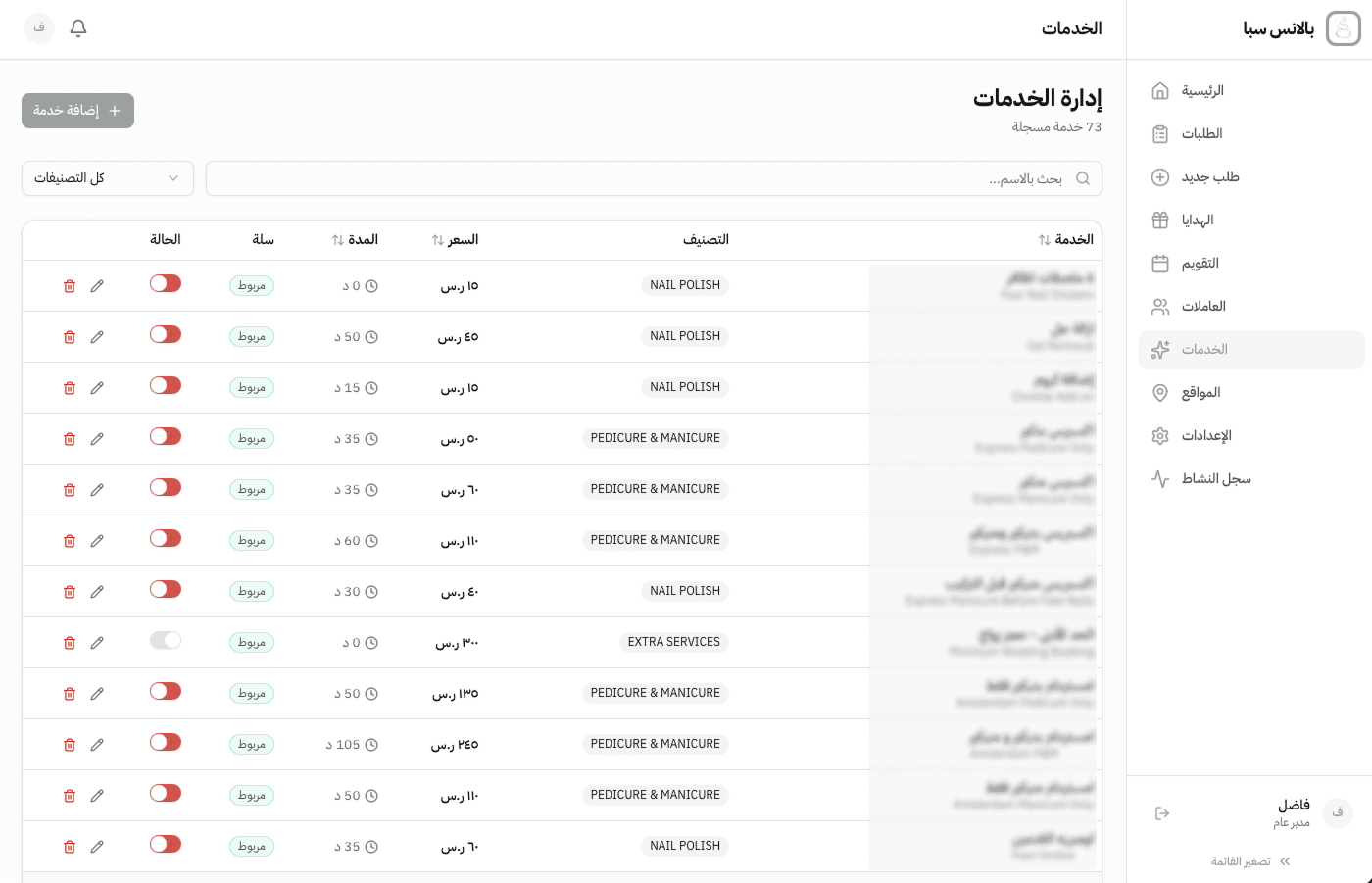Image resolution: width=1372 pixels, height=883 pixels.
Task: Open the كل التصنيفات dropdown
Action: (108, 178)
